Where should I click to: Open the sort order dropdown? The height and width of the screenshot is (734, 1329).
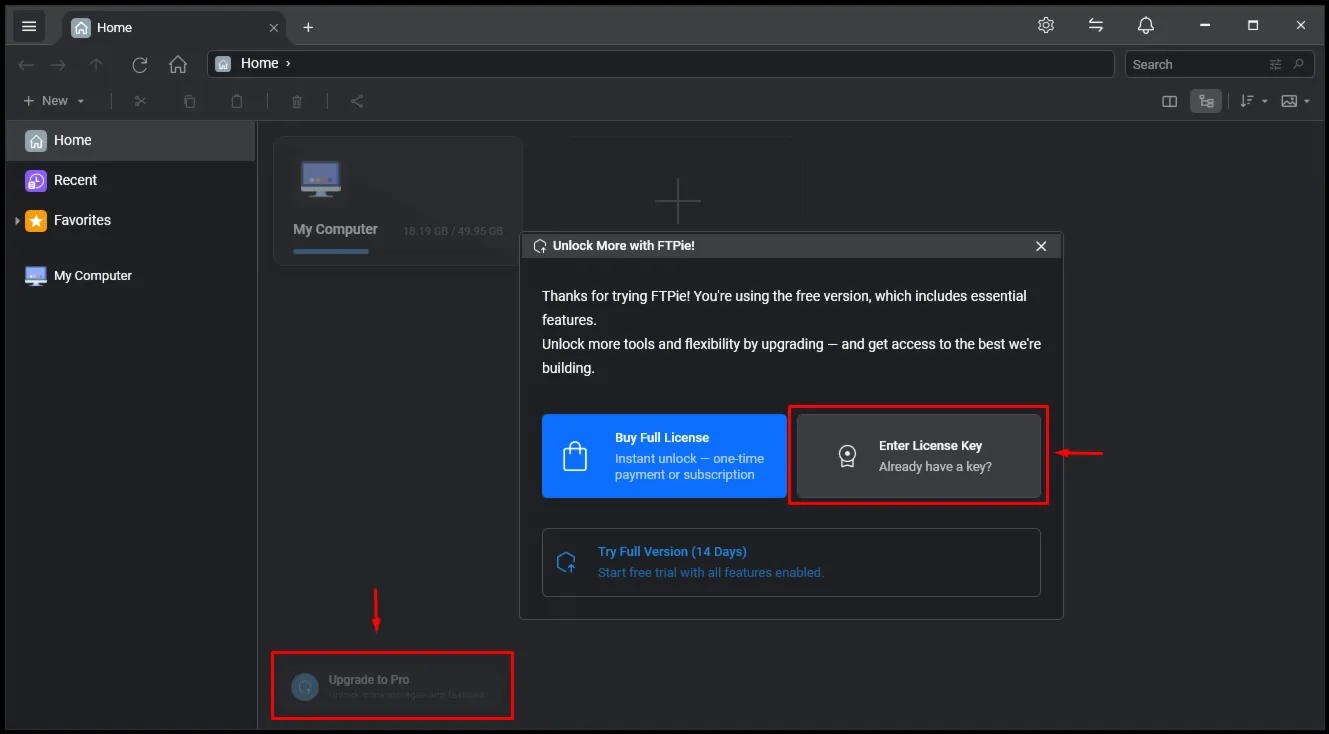(1253, 101)
